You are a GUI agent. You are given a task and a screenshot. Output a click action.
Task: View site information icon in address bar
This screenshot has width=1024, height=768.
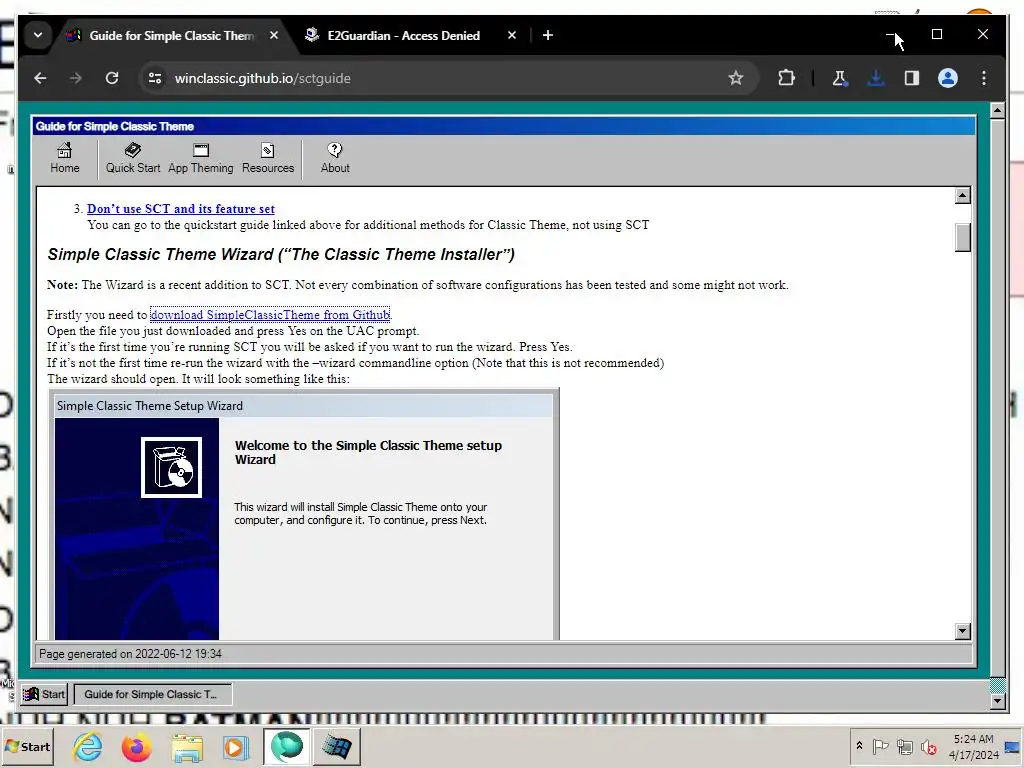tap(155, 78)
